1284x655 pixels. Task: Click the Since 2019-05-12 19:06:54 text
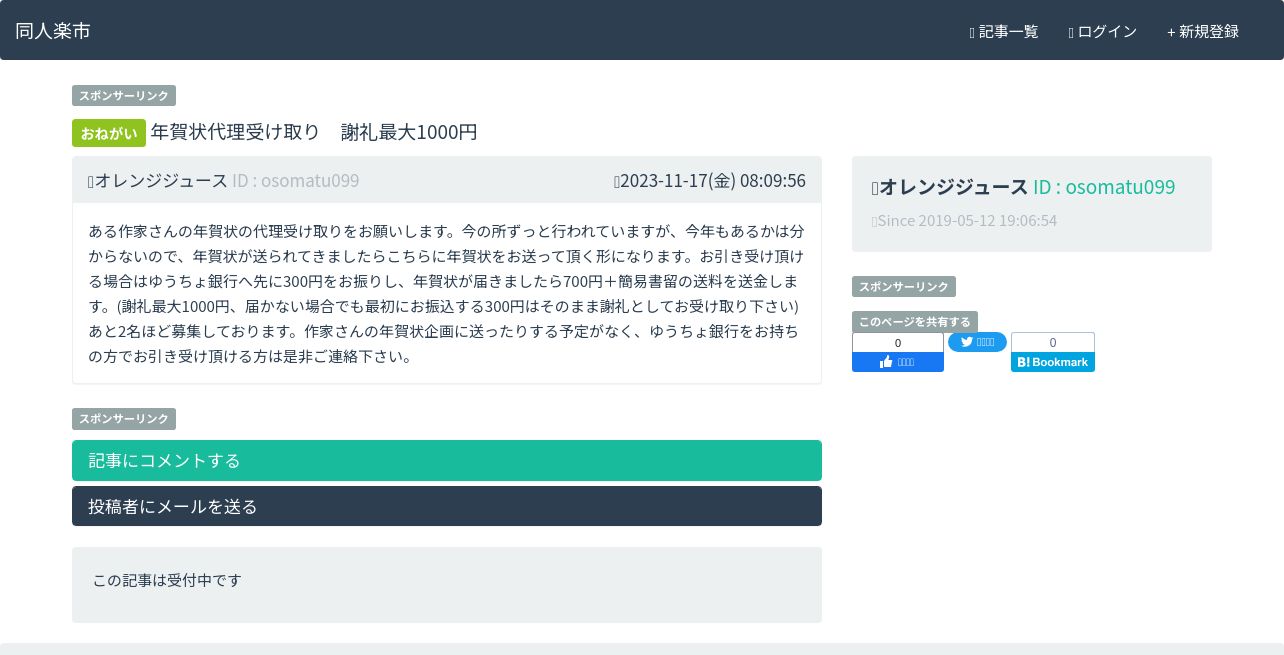(965, 220)
